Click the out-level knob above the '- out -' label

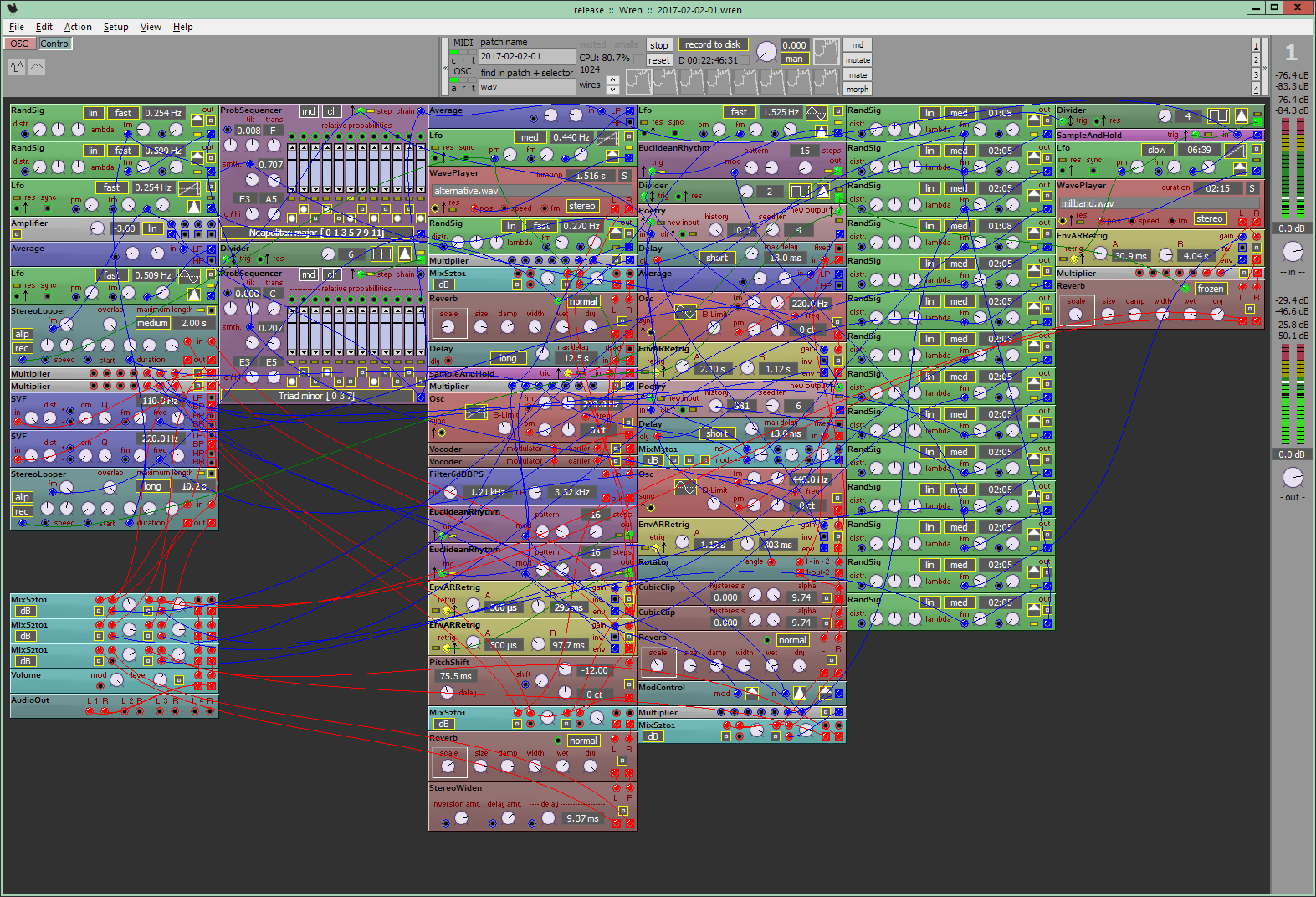click(1293, 478)
